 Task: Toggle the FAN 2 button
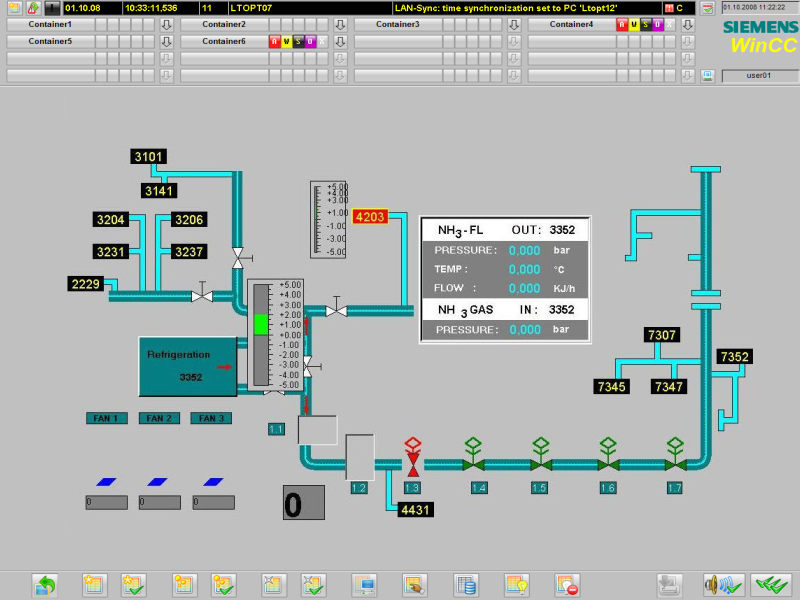tap(159, 419)
